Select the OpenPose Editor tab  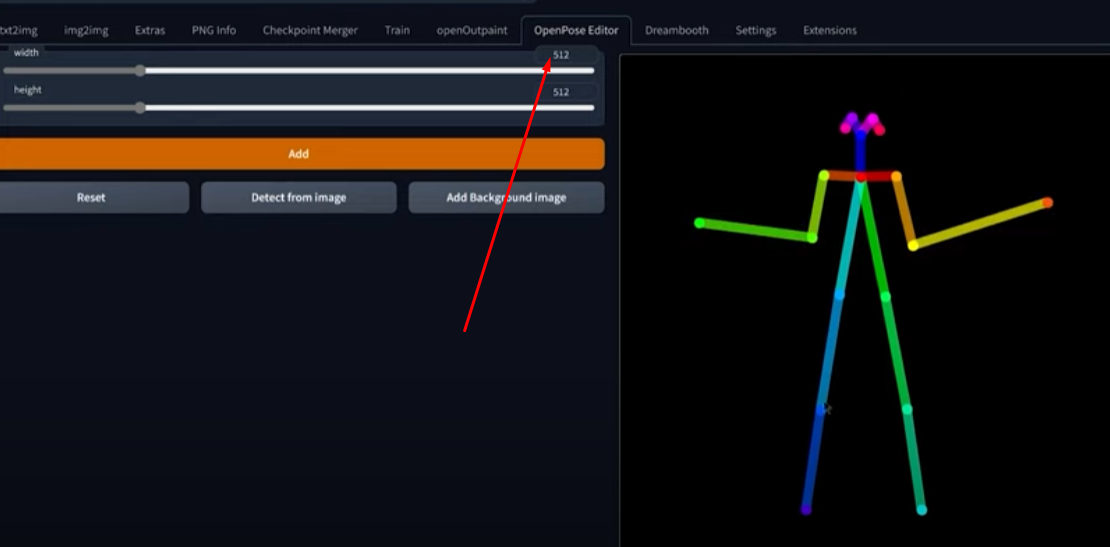(576, 30)
